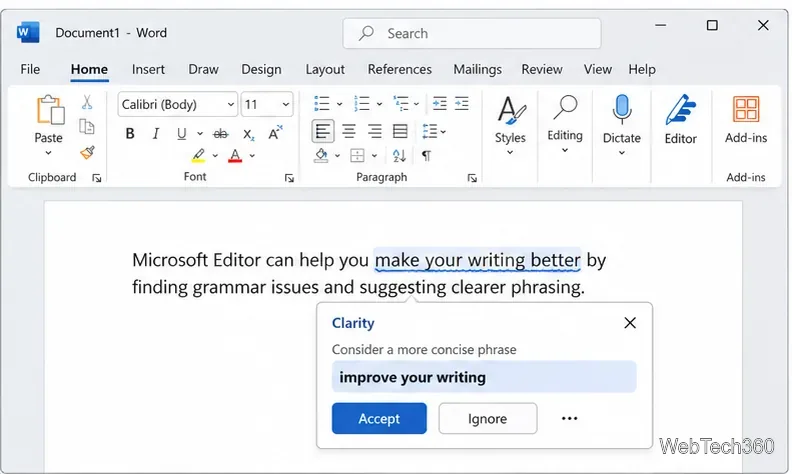Click Line and Paragraph Spacing icon

pos(429,132)
